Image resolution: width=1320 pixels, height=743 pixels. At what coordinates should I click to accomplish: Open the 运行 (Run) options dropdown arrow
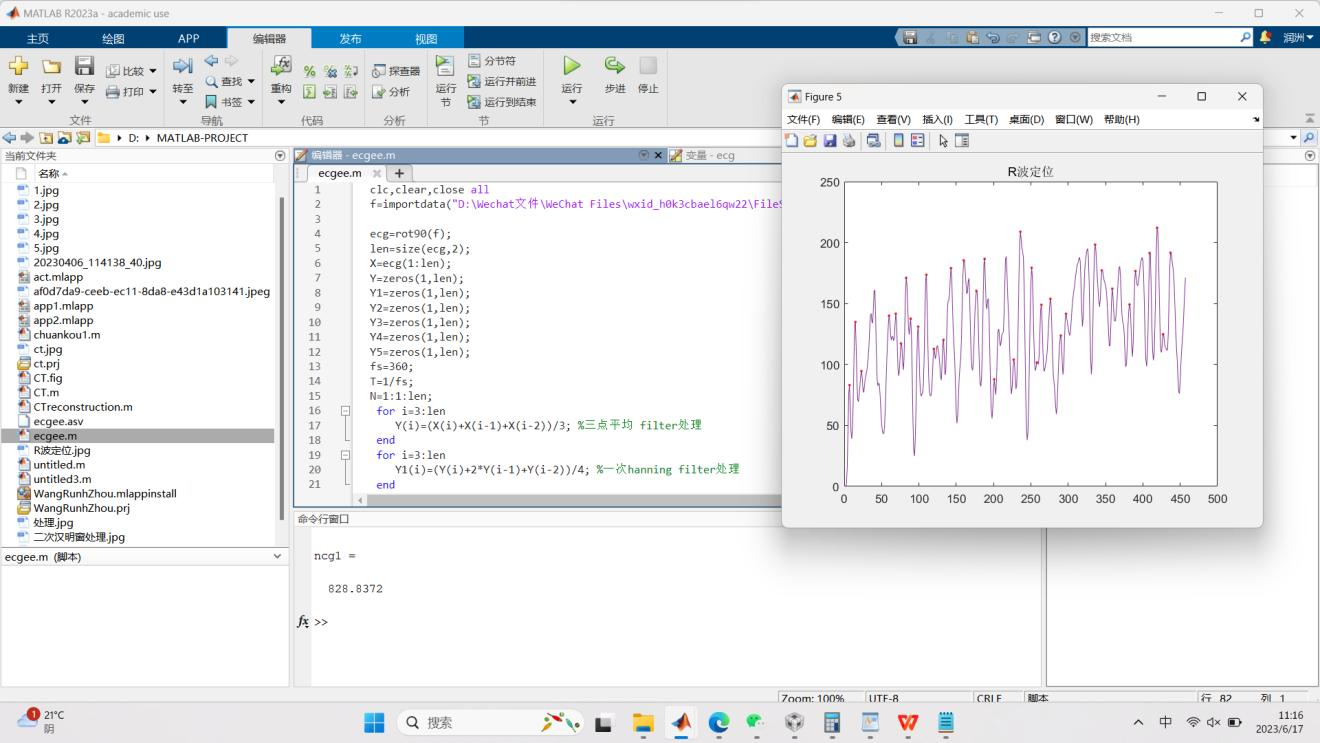572,102
